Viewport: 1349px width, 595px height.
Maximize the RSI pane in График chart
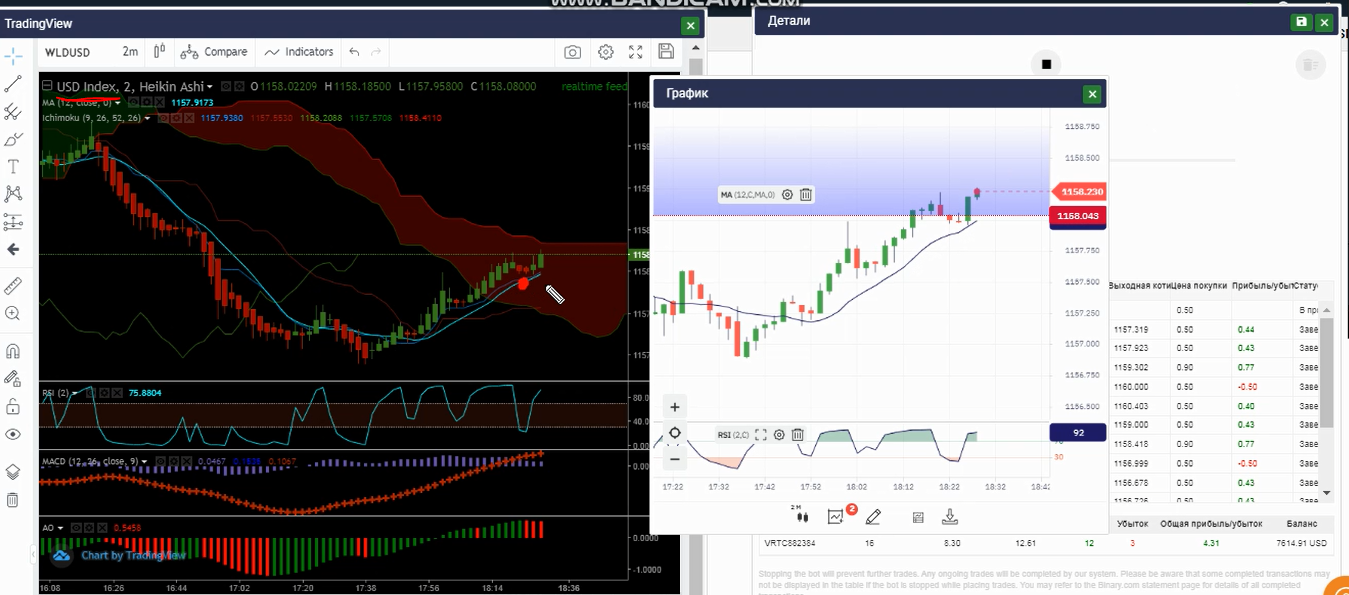pyautogui.click(x=761, y=434)
